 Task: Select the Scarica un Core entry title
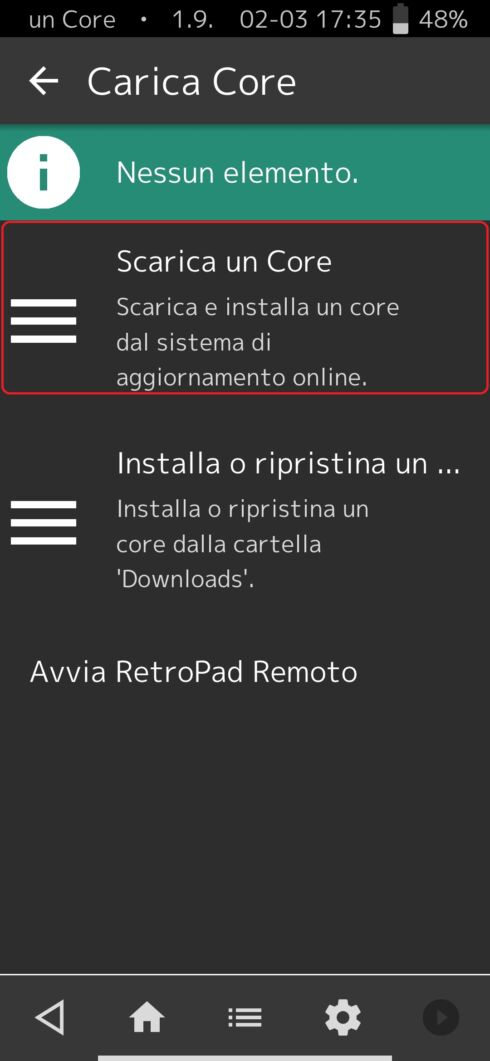tap(224, 261)
